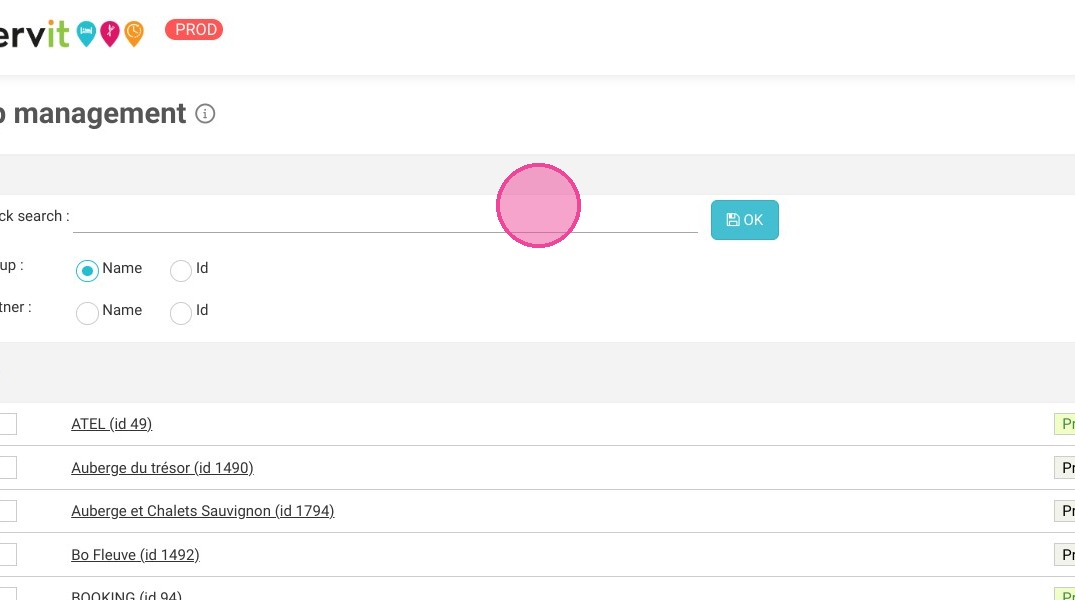Open Auberge du trésor (id 1490) link
Viewport: 1075px width, 600px height.
162,468
